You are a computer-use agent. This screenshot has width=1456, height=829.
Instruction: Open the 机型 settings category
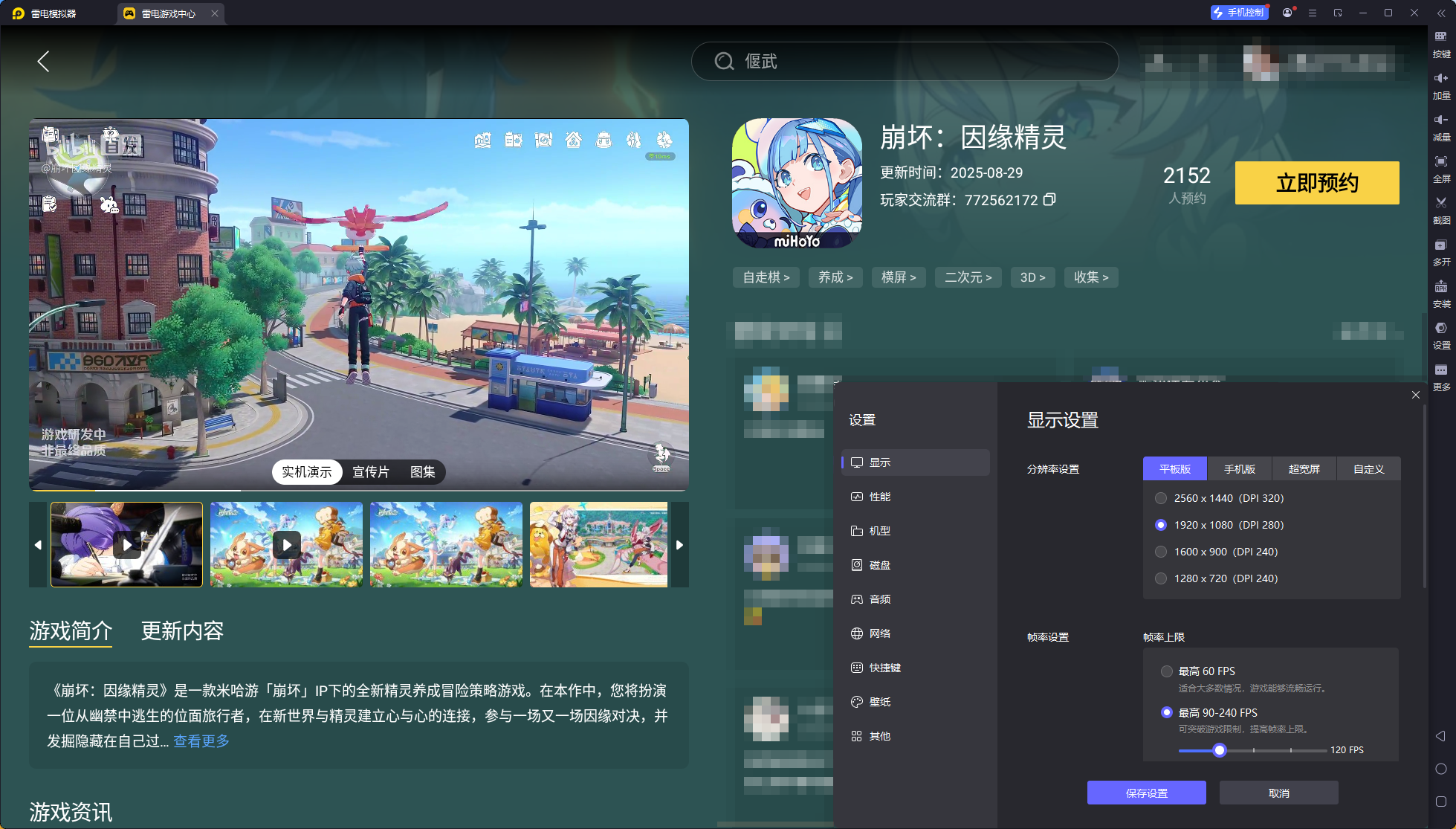pyautogui.click(x=916, y=531)
